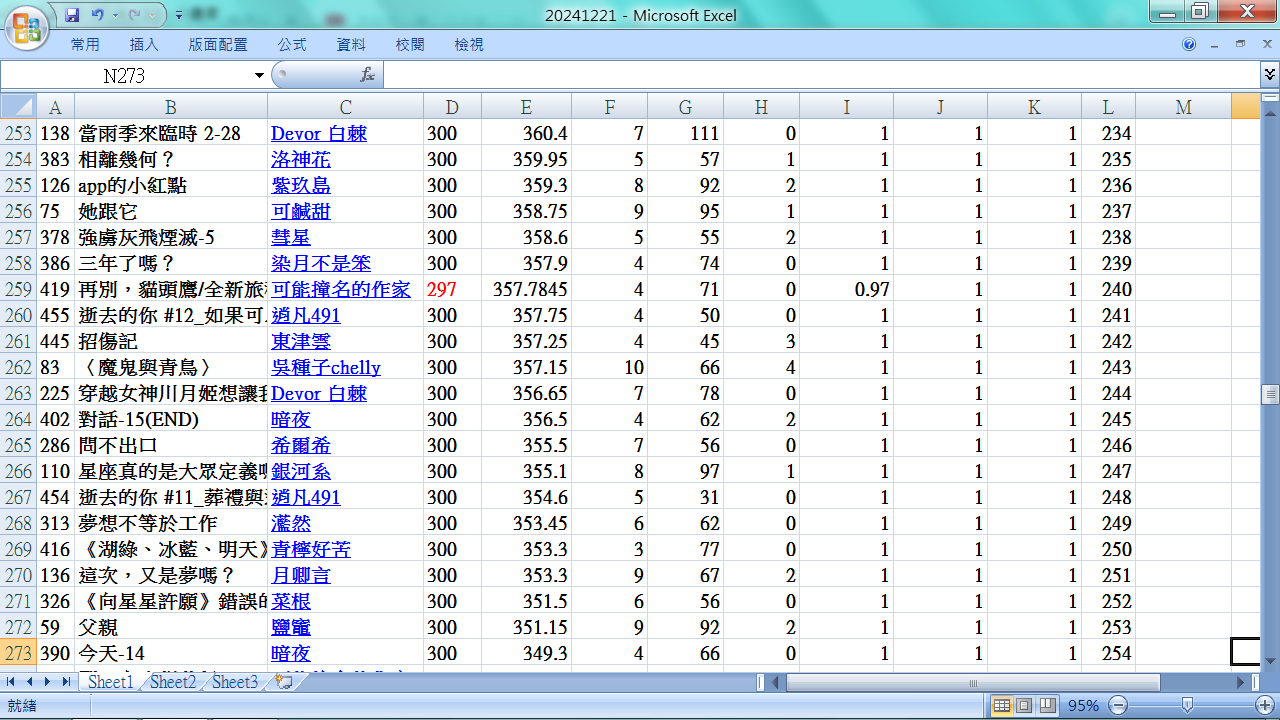1280x720 pixels.
Task: Select cell containing 0.97
Action: pos(846,289)
